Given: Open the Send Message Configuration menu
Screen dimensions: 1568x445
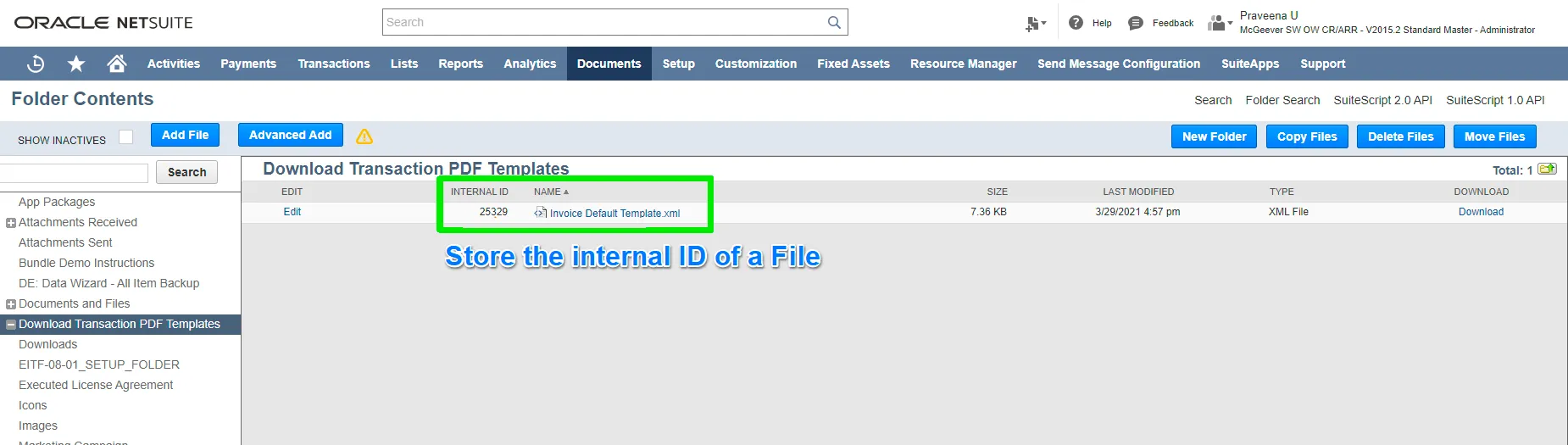Looking at the screenshot, I should [x=1119, y=64].
